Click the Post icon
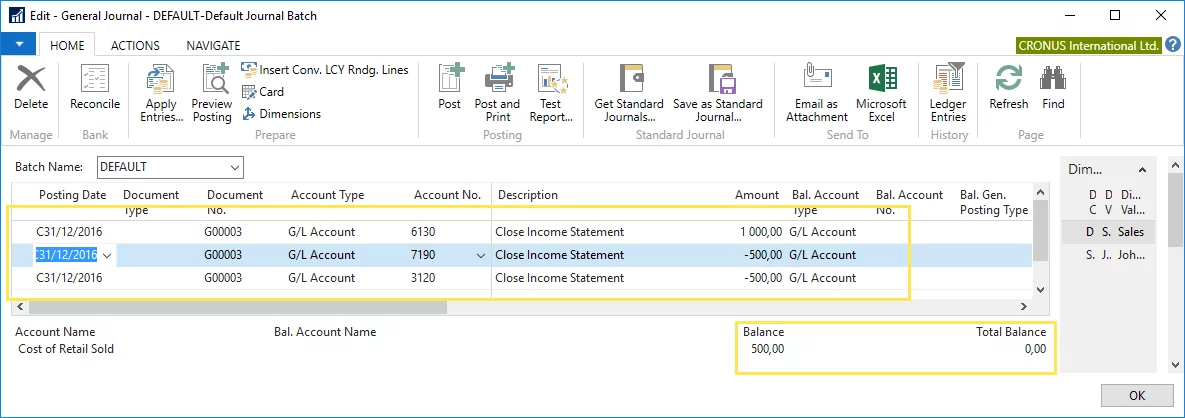 (x=450, y=88)
